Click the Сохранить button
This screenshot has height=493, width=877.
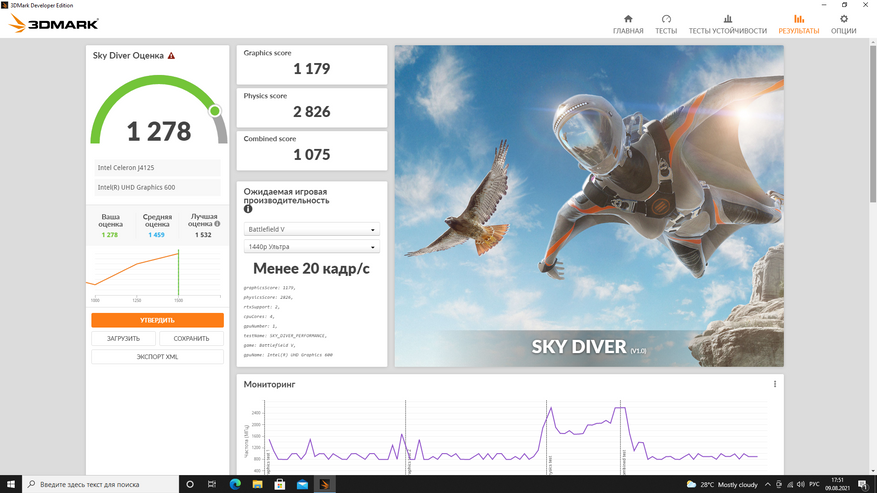191,339
